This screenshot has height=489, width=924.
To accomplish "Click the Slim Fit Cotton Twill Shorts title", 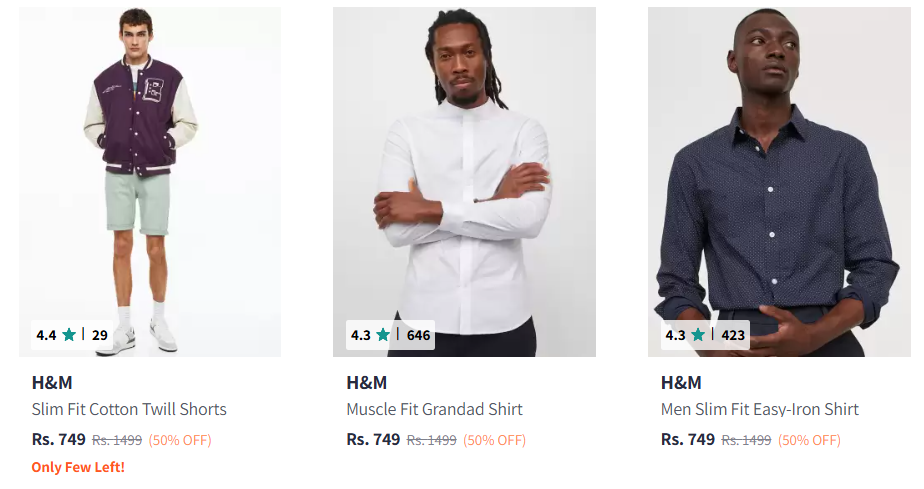I will click(129, 409).
